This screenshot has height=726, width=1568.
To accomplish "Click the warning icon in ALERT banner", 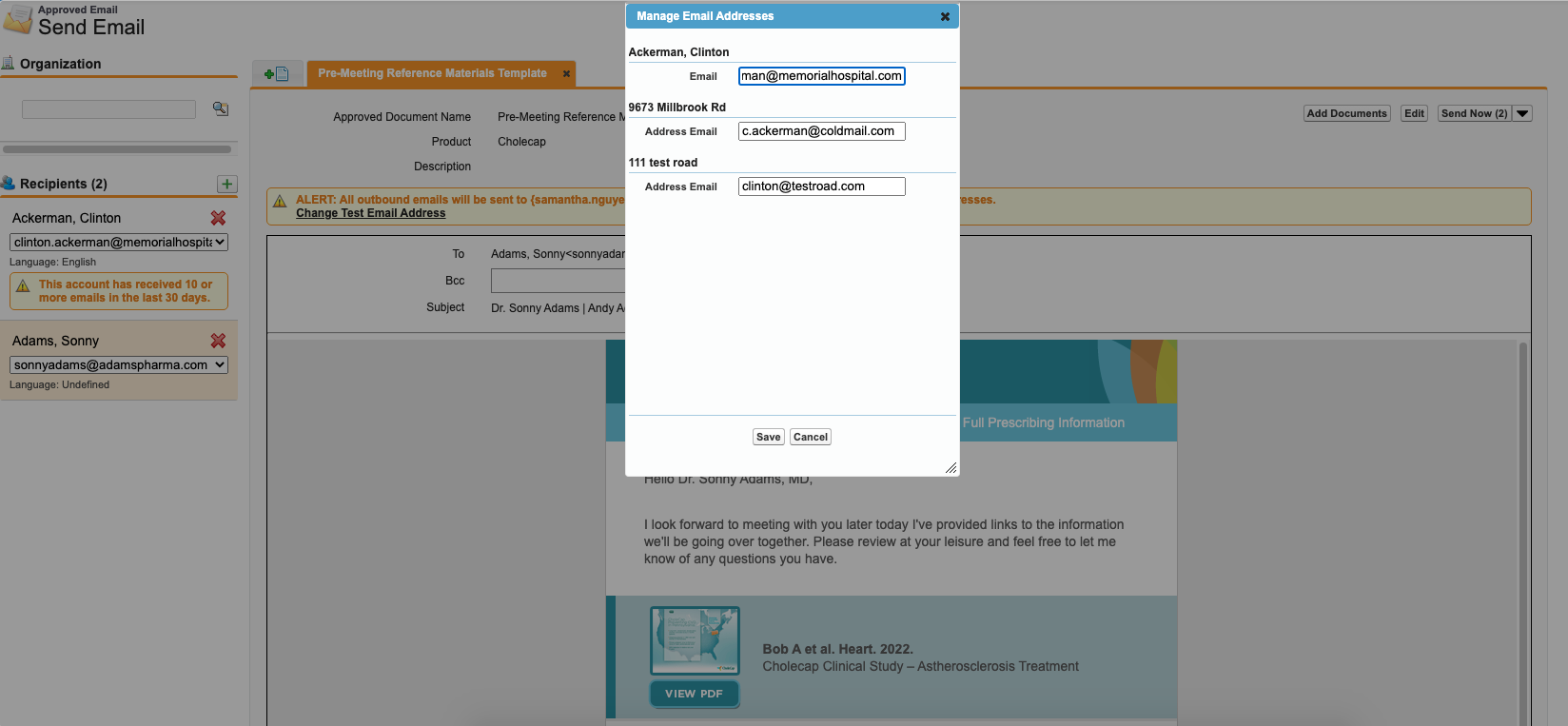I will coord(280,201).
